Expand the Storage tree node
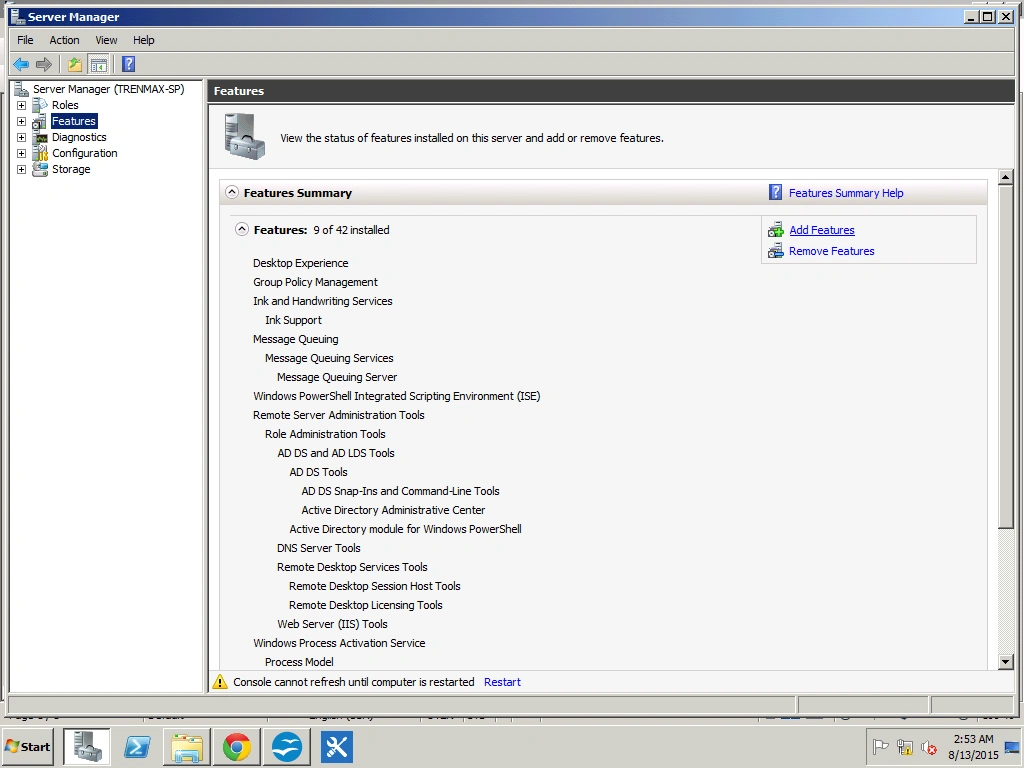1024x768 pixels. 22,169
